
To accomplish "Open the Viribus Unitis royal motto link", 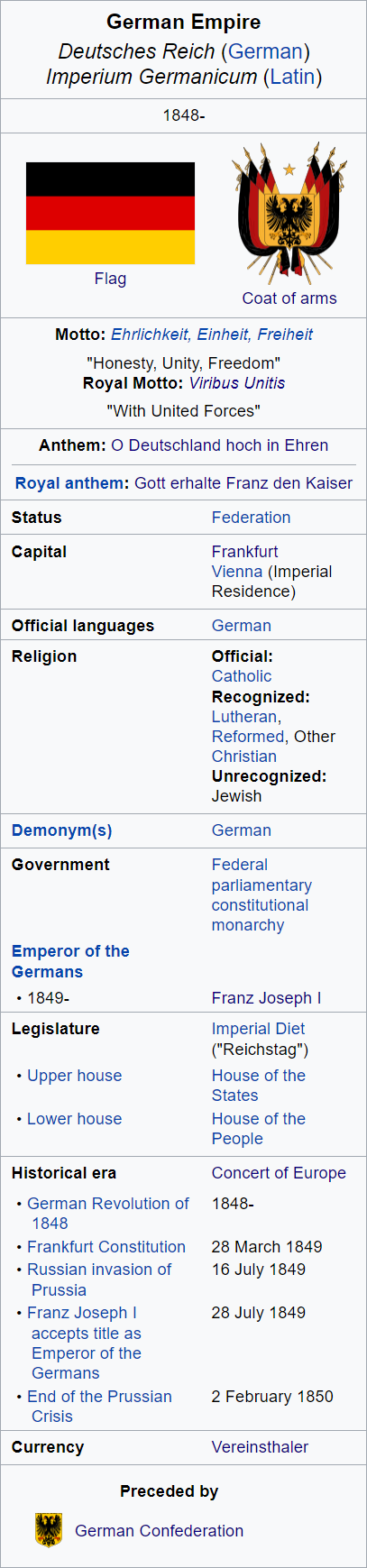I will pyautogui.click(x=237, y=383).
